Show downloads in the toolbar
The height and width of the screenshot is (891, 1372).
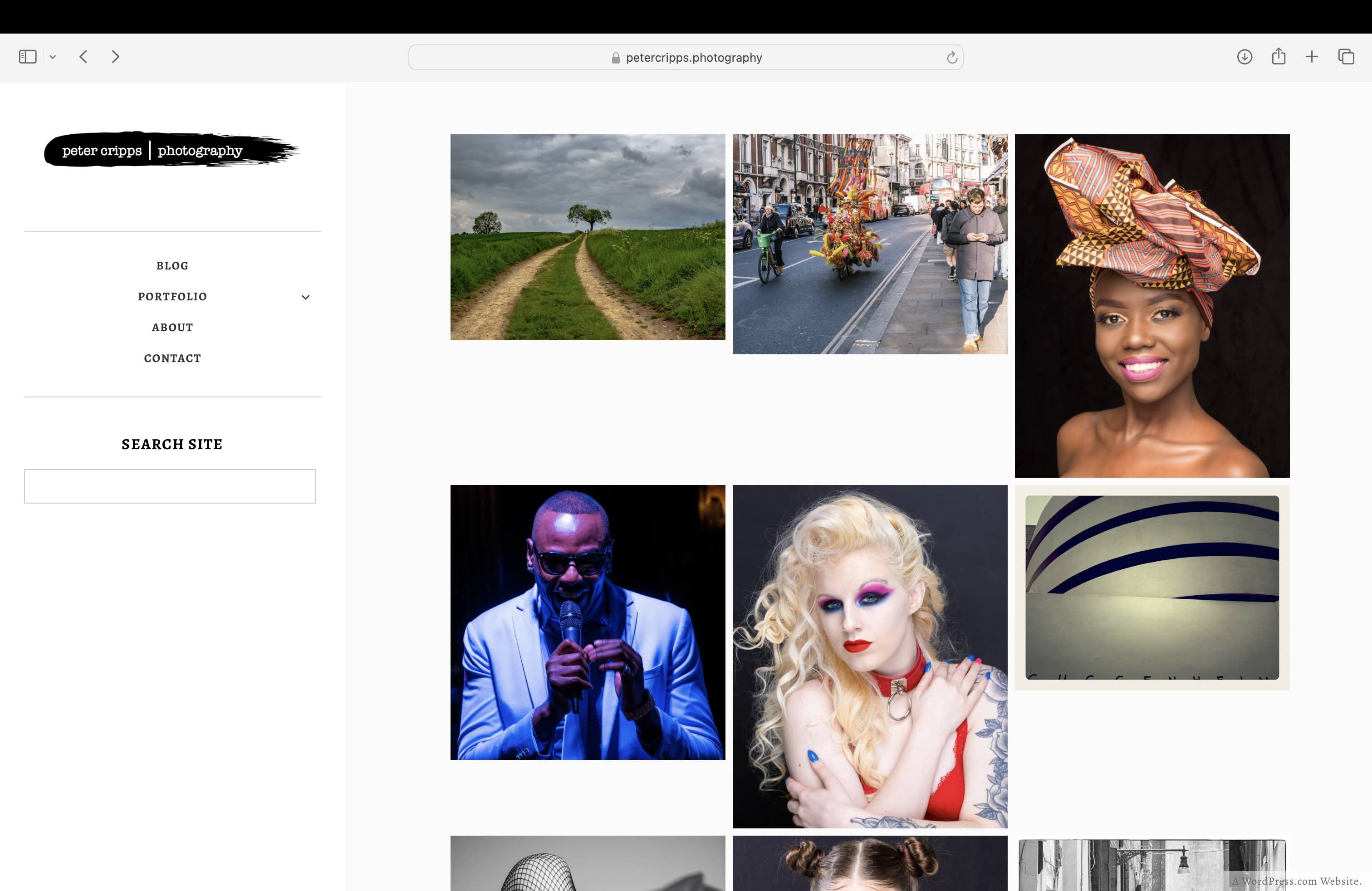point(1244,56)
